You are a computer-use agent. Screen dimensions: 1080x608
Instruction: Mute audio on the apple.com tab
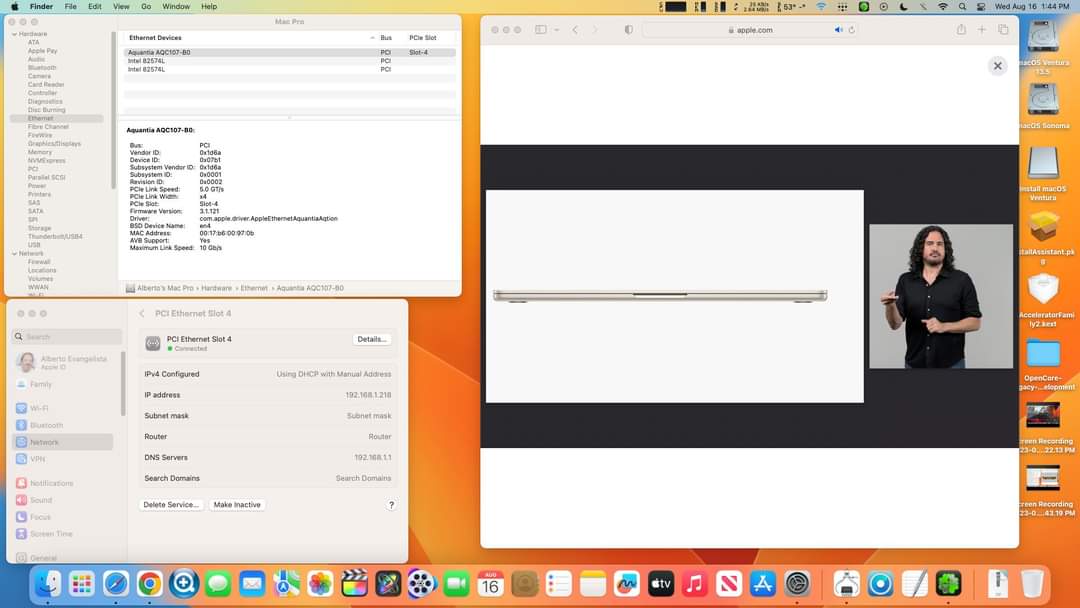click(x=838, y=30)
